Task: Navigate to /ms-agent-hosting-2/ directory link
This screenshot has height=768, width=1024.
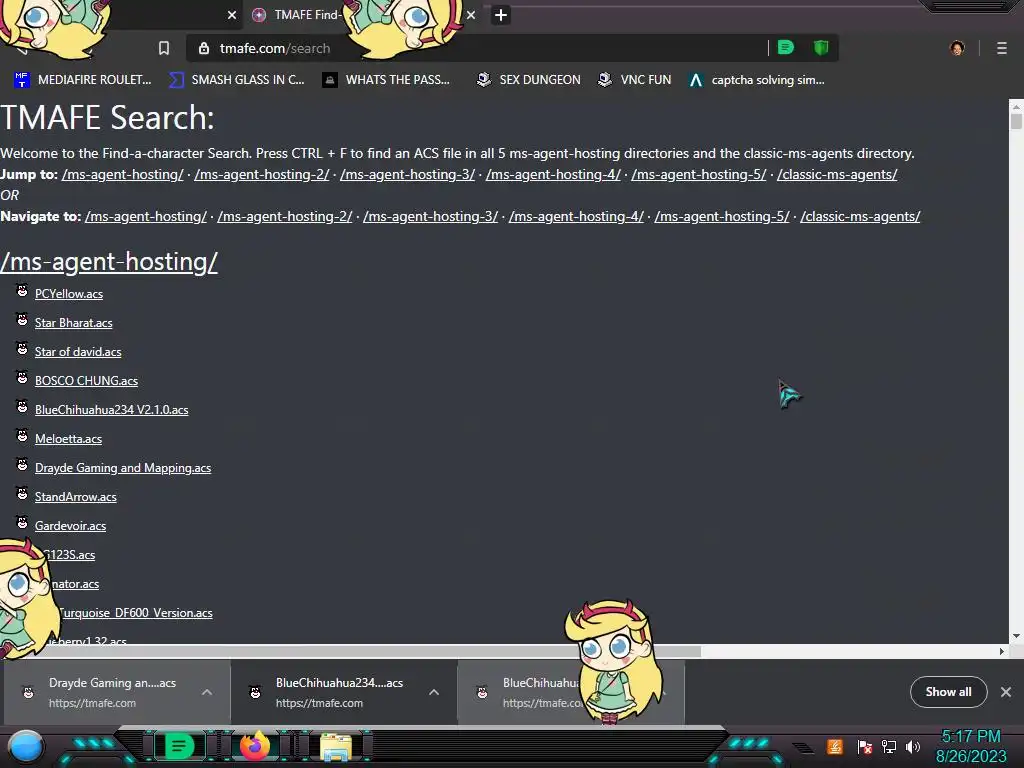Action: coord(285,216)
